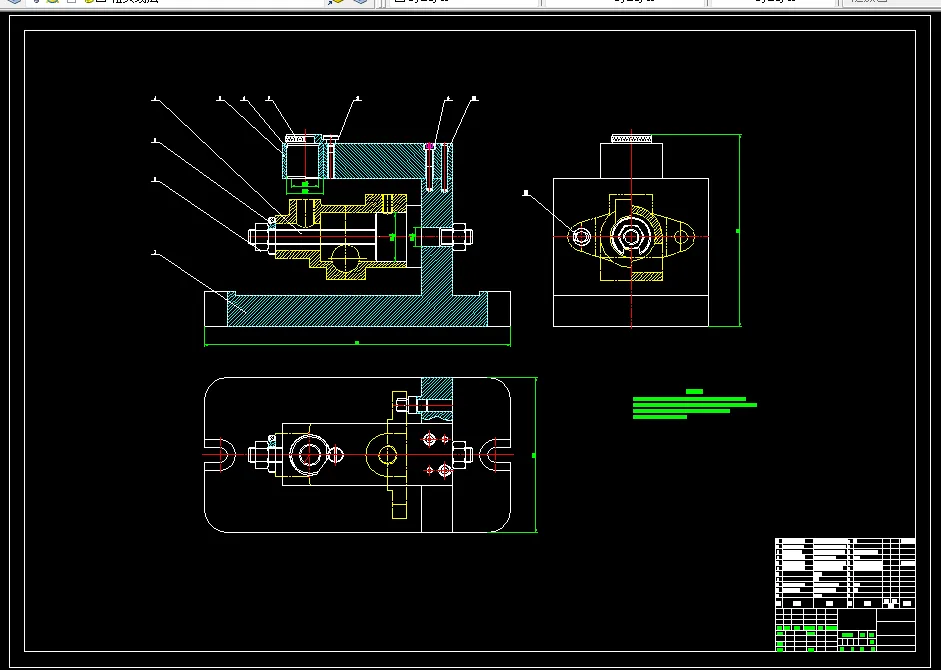Select the green vertical dimension beside side view

point(739,231)
